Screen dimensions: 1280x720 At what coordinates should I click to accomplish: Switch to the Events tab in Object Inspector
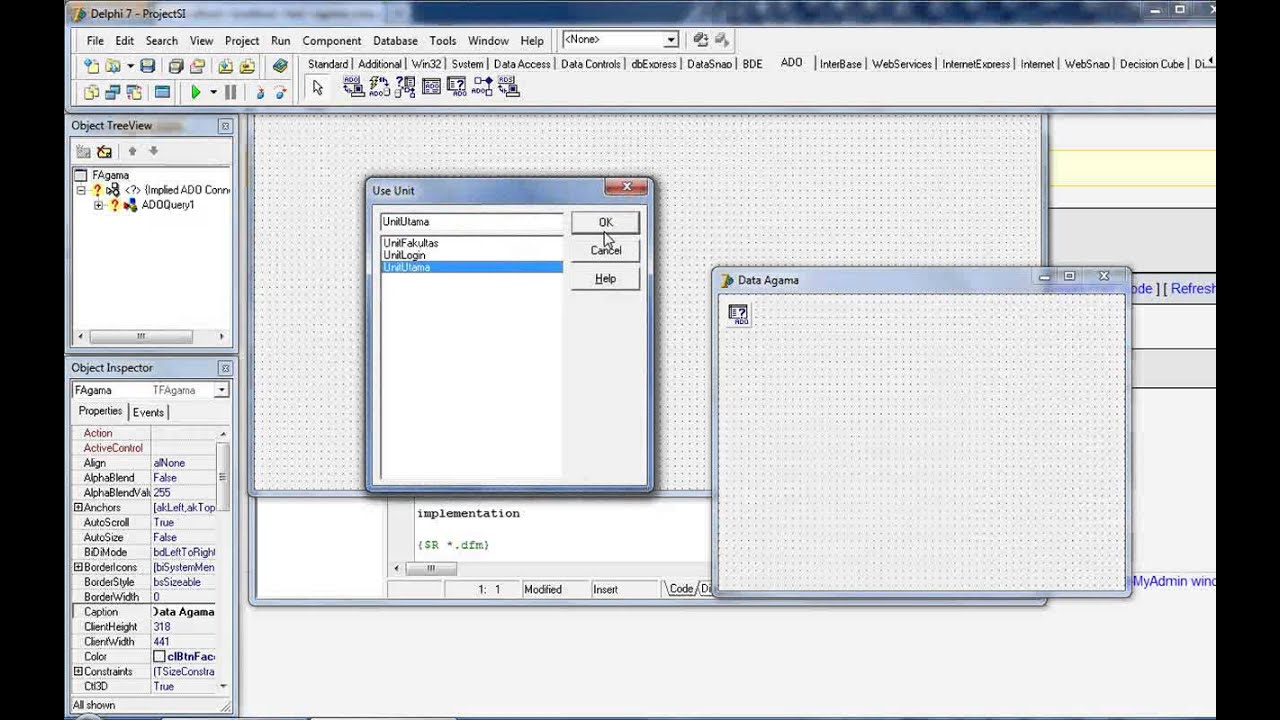(x=148, y=412)
